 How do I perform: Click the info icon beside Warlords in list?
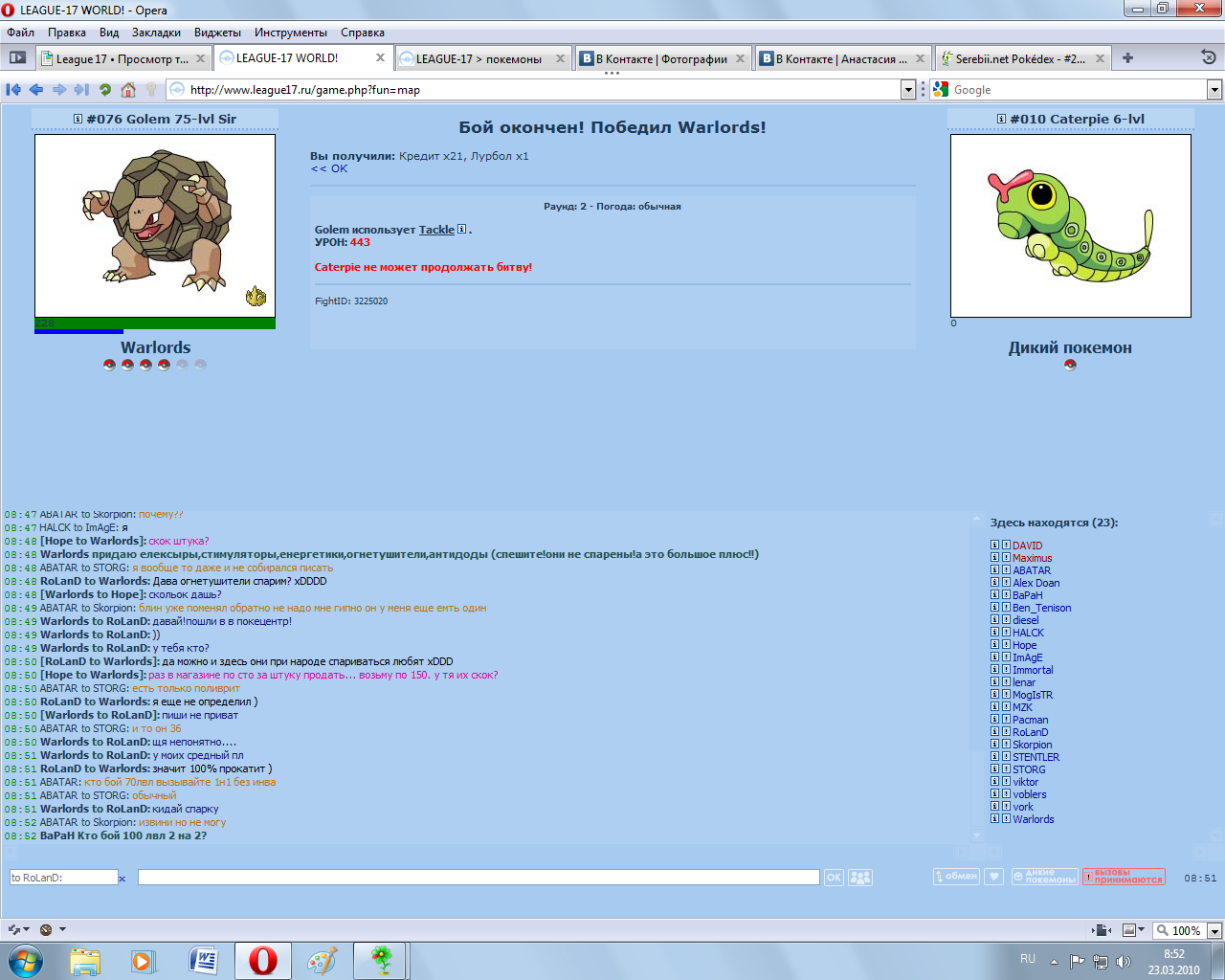(994, 818)
